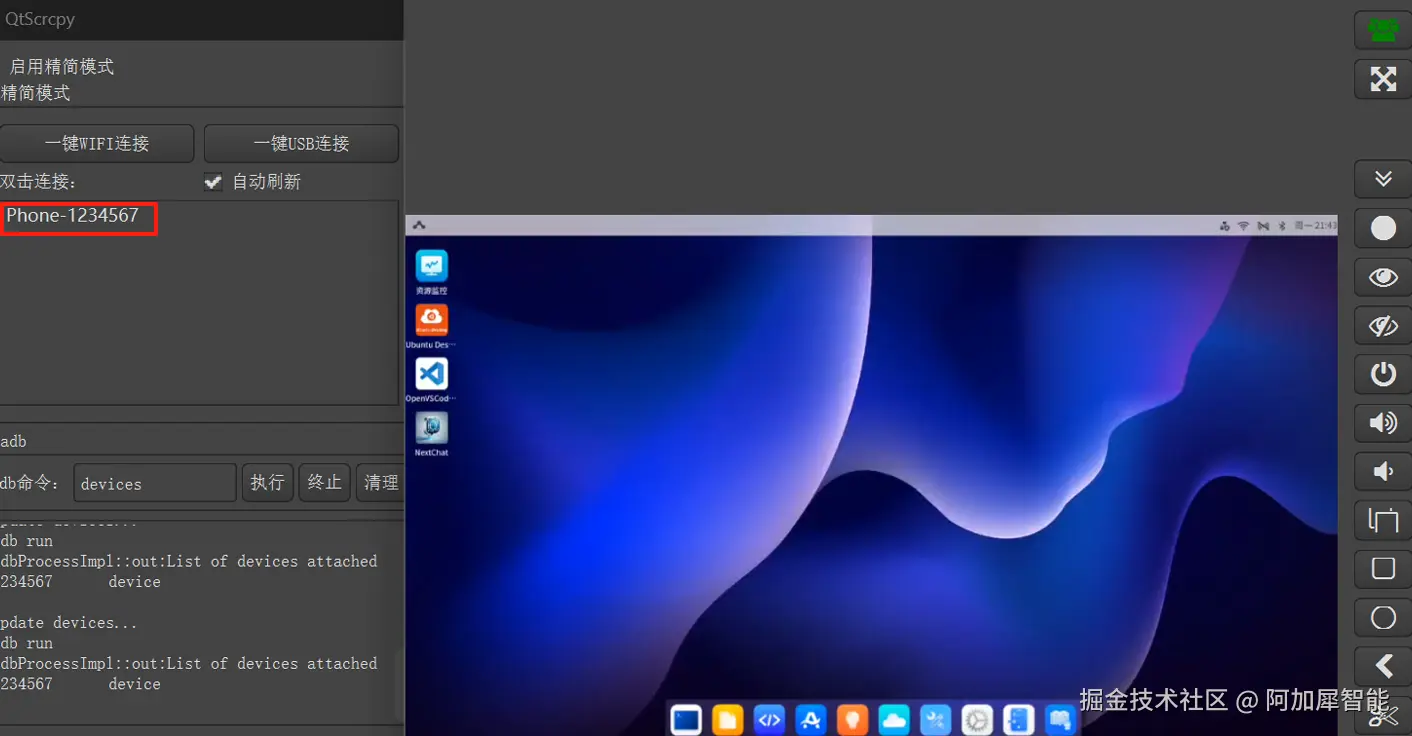This screenshot has height=736, width=1412.
Task: Click the Wi-Fi icon in mirrored status bar
Action: (1244, 226)
